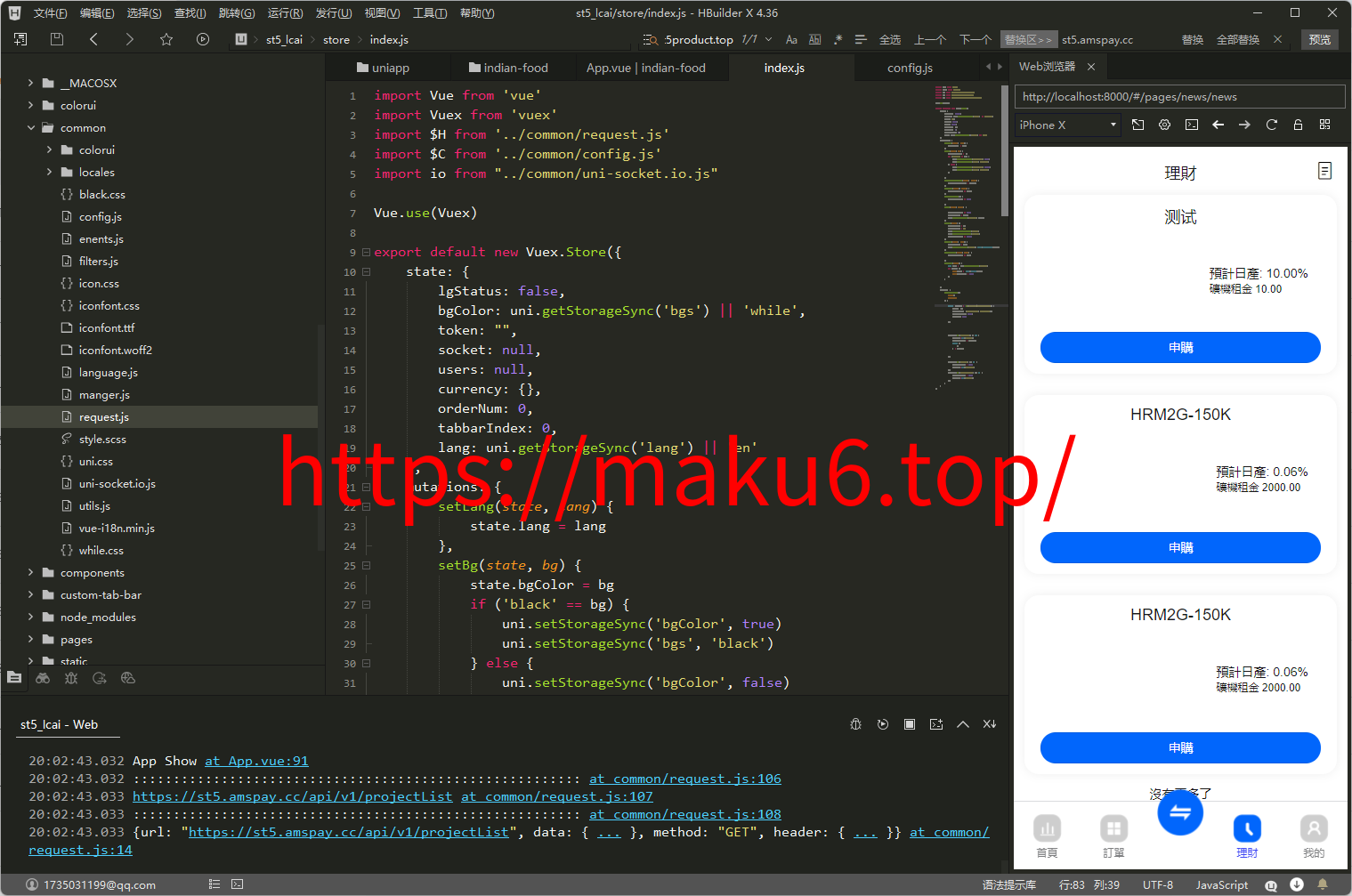Click the new file icon in toolbar

pos(20,39)
